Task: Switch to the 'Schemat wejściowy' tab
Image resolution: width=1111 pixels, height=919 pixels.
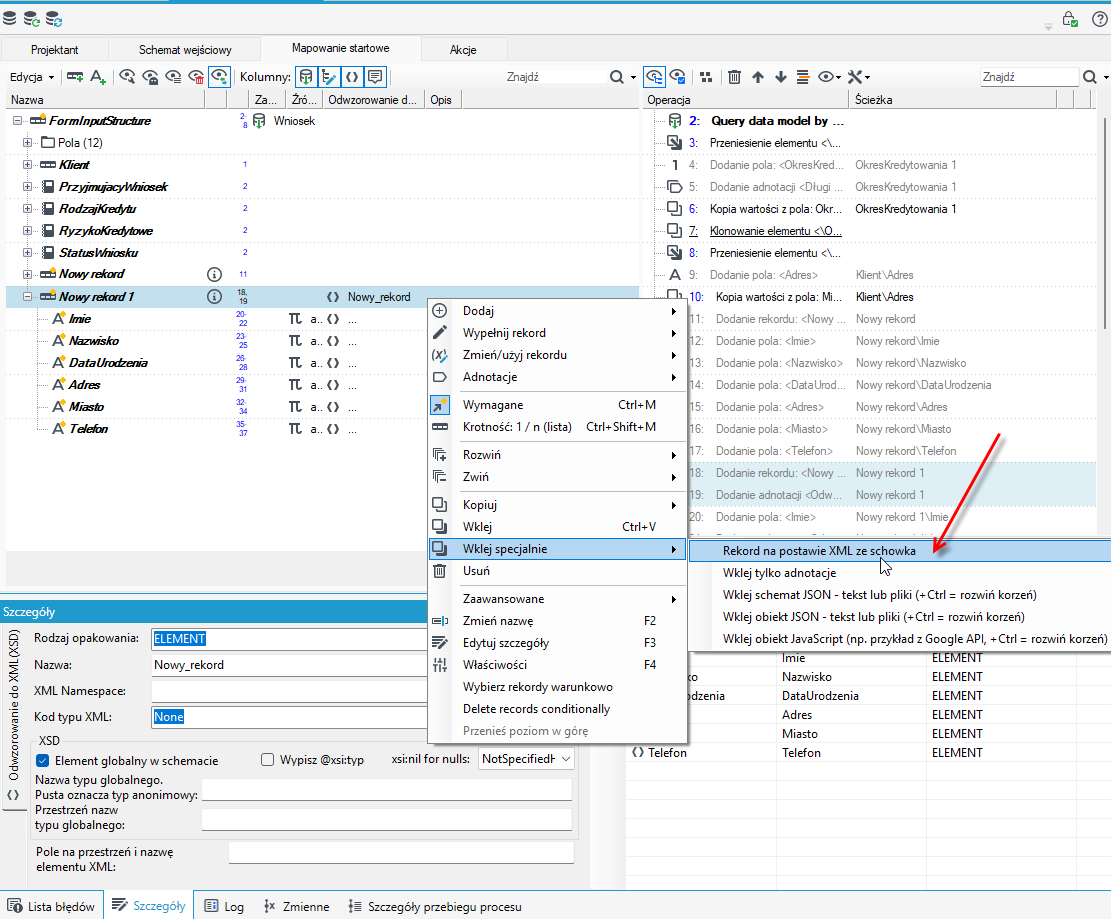Action: coord(185,50)
